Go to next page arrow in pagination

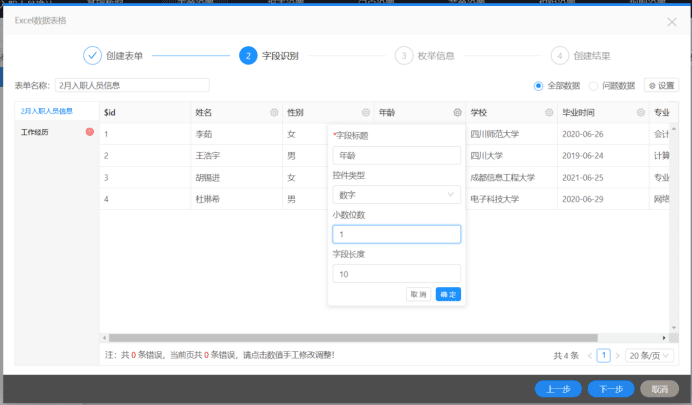pos(617,356)
